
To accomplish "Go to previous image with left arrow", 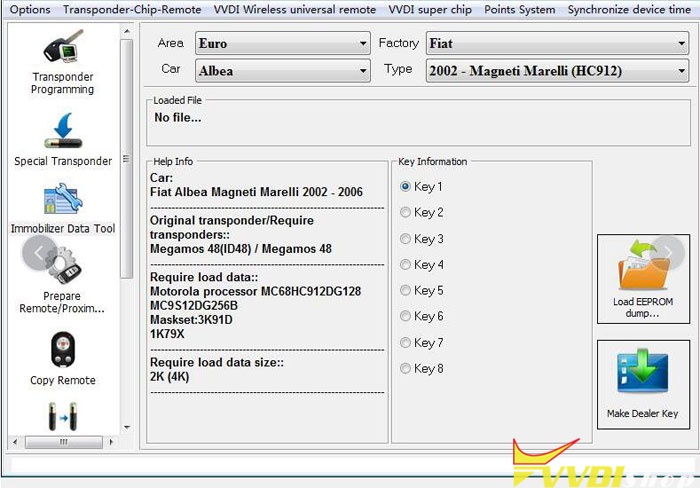I will 39,253.
